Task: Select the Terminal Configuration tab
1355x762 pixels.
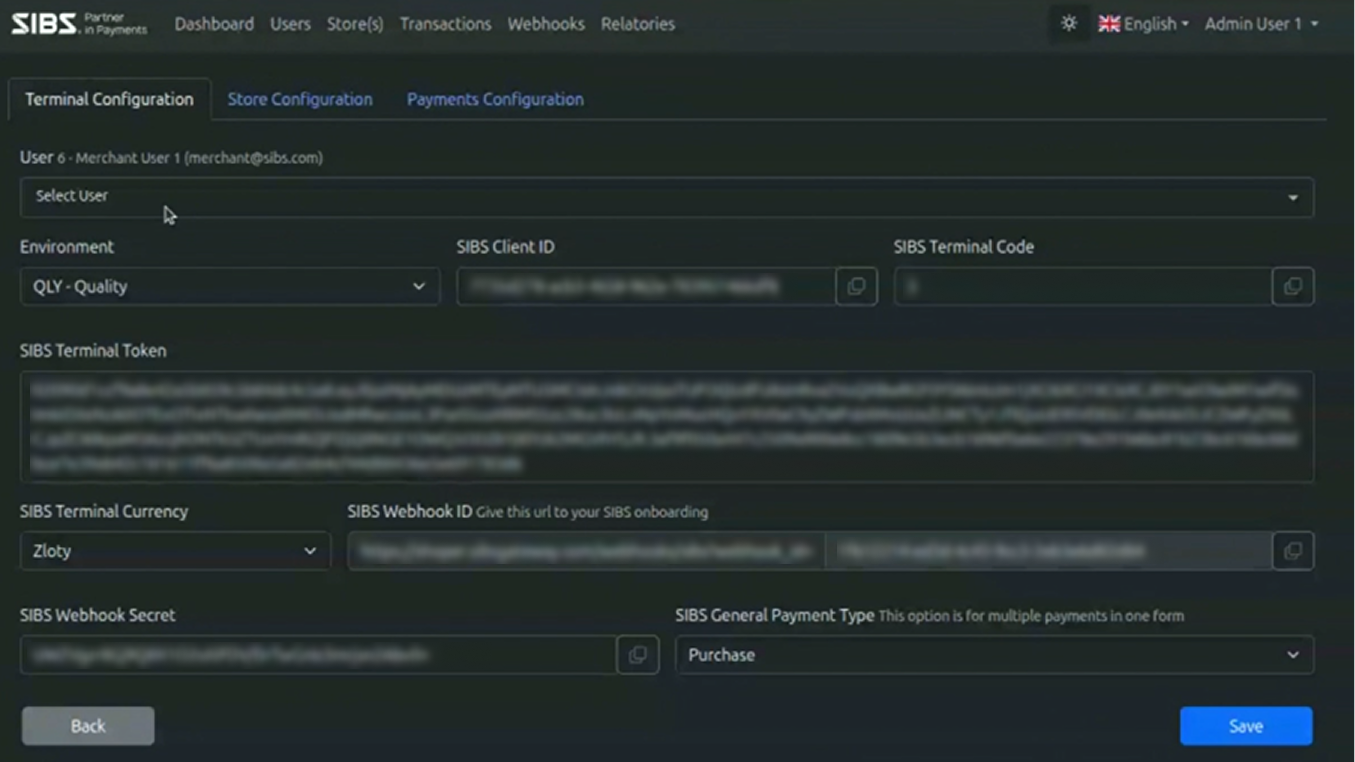Action: tap(109, 99)
